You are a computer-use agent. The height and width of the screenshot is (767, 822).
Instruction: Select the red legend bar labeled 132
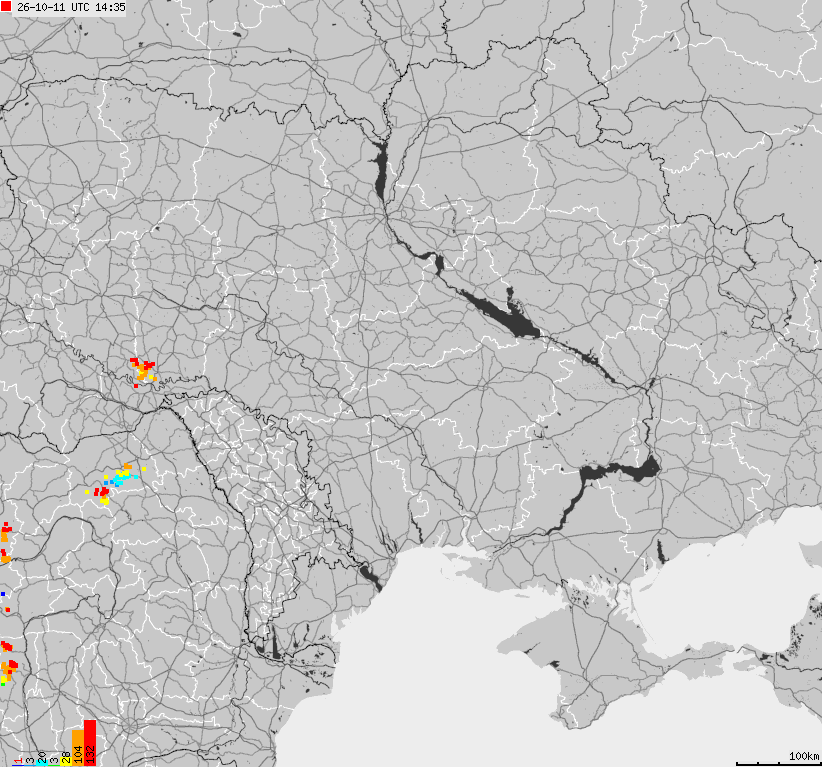click(90, 743)
